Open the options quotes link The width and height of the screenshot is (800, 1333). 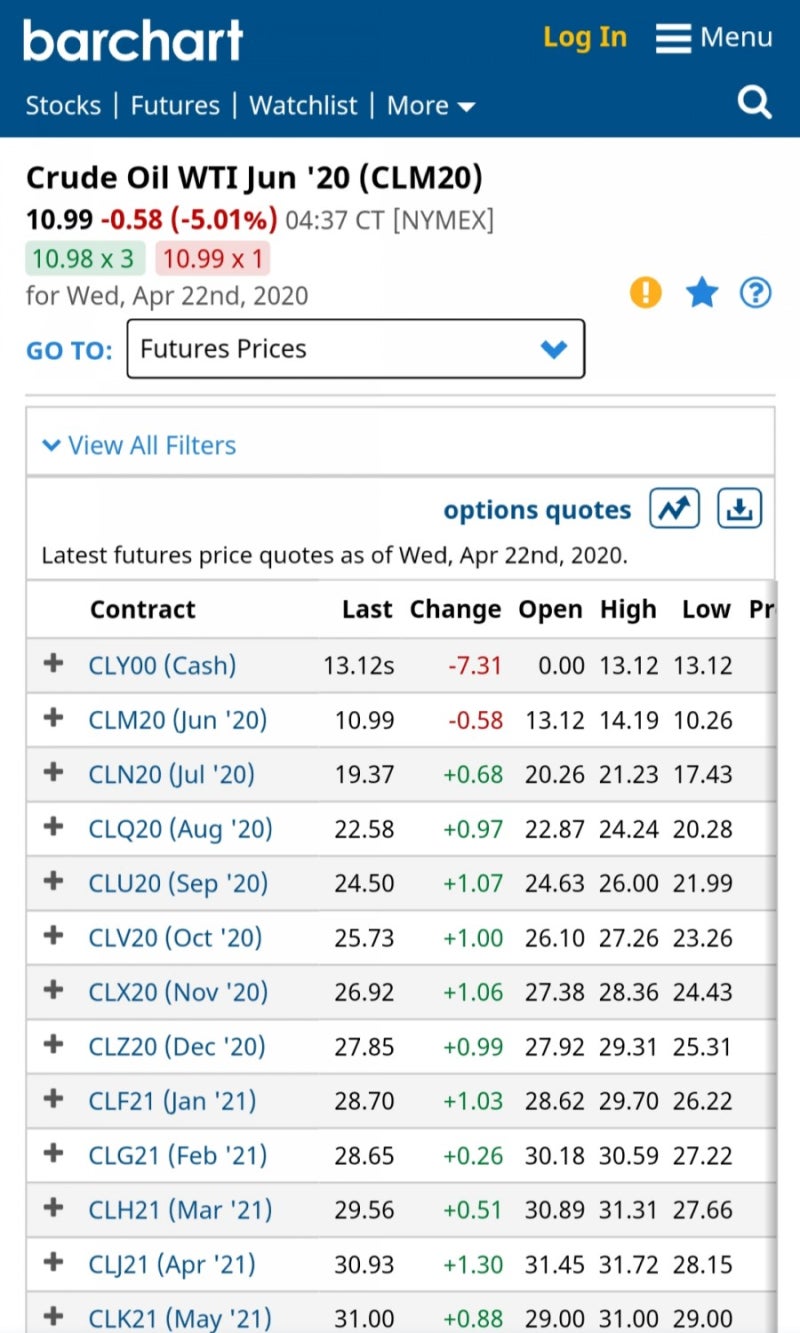537,510
